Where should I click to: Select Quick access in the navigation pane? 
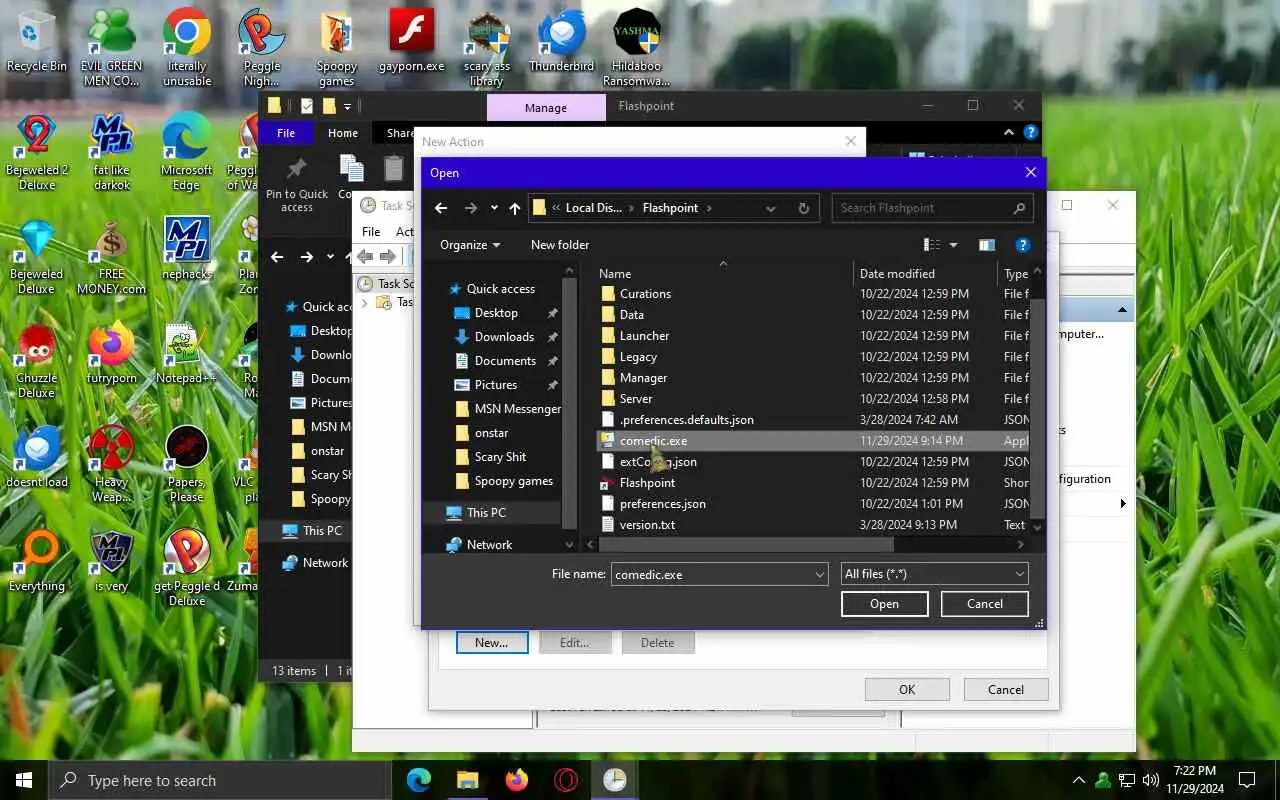(x=500, y=289)
